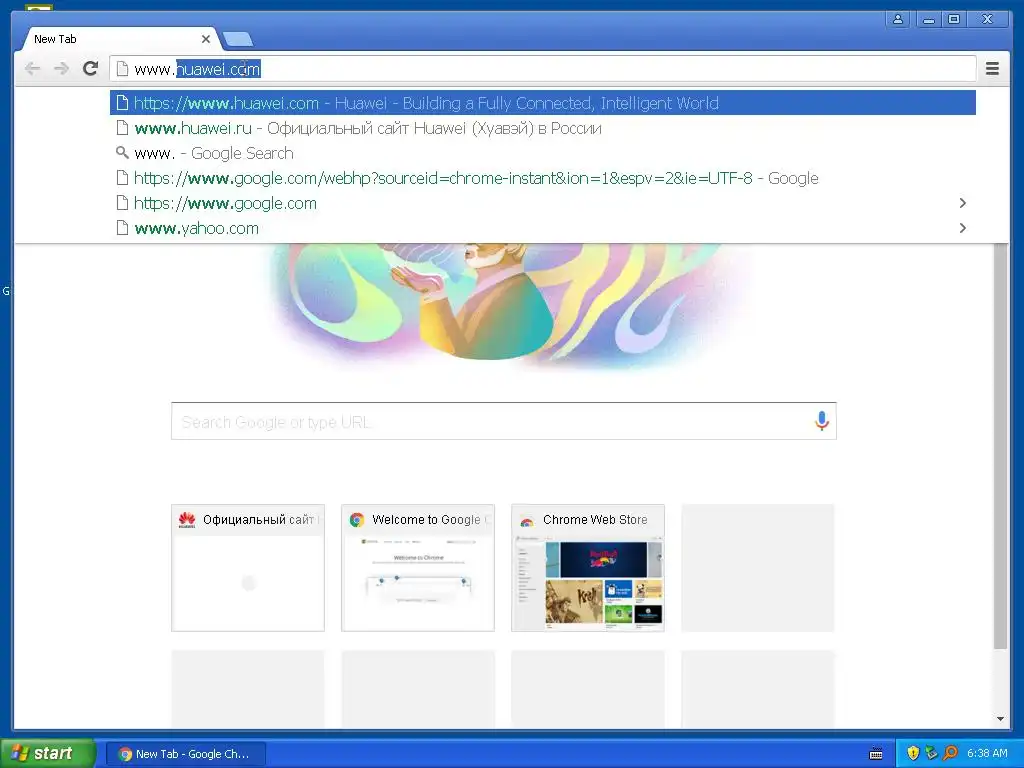The width and height of the screenshot is (1024, 768).
Task: Click the Chrome favicon on Welcome tile
Action: (x=357, y=520)
